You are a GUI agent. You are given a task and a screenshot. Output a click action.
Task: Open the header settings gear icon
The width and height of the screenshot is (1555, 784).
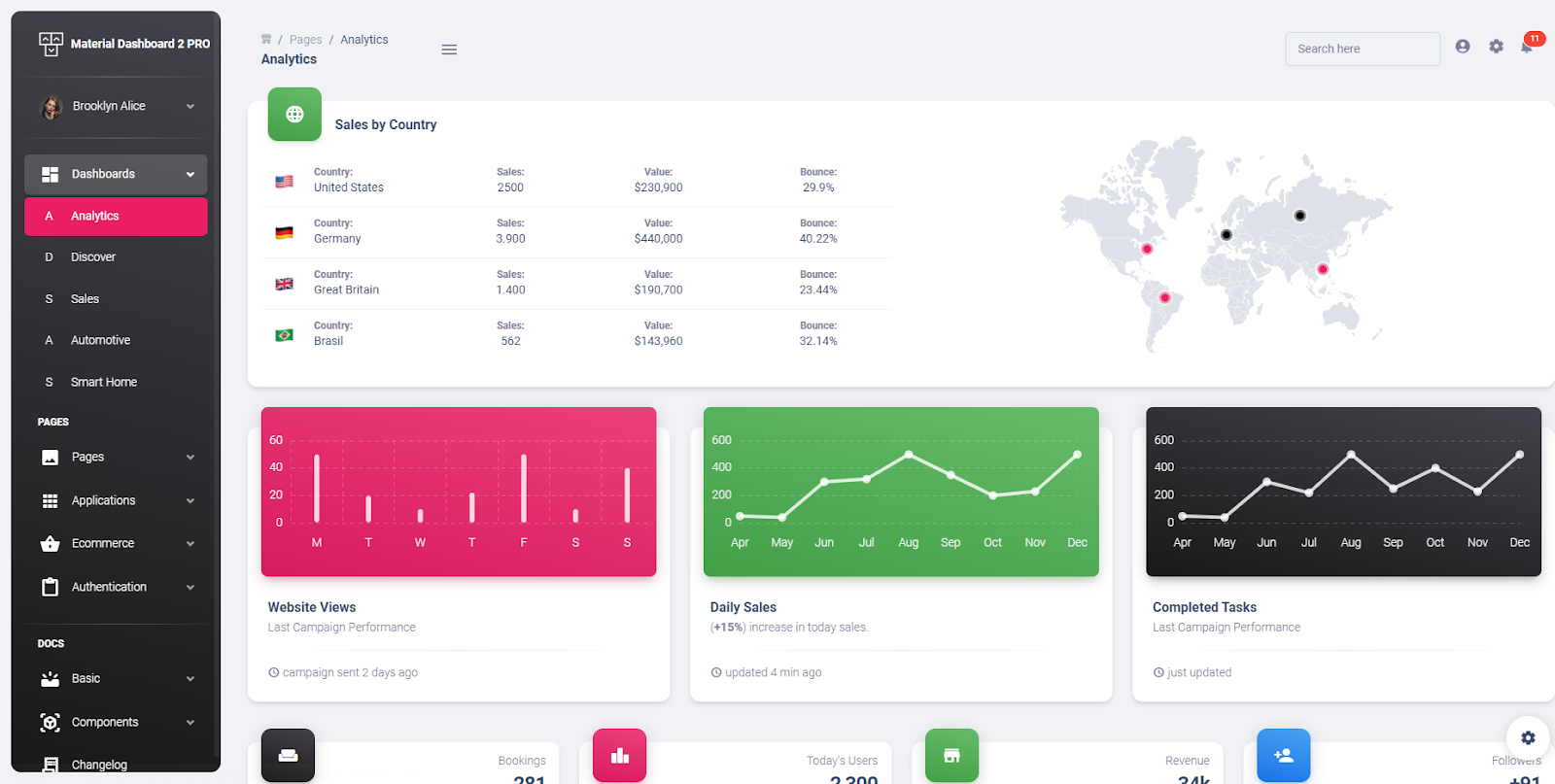pyautogui.click(x=1497, y=47)
